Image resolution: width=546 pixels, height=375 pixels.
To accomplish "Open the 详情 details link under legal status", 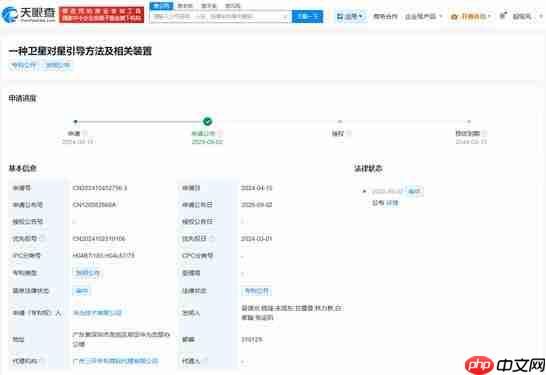I will click(x=392, y=203).
